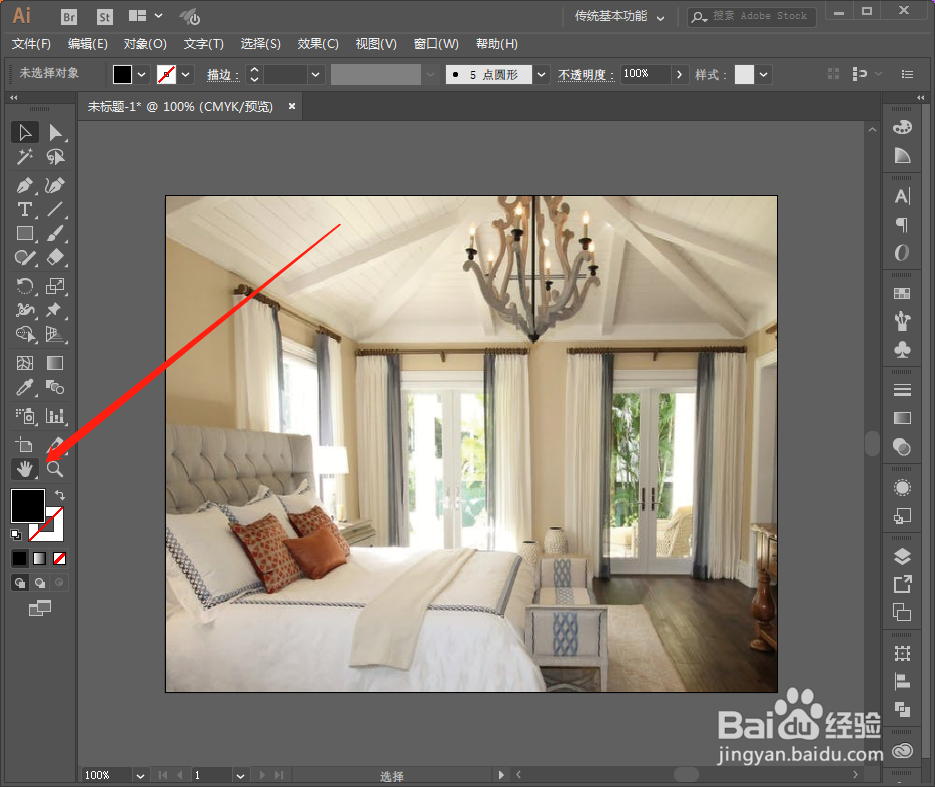This screenshot has width=935, height=787.
Task: Pick the Symbol Sprayer tool
Action: [25, 416]
